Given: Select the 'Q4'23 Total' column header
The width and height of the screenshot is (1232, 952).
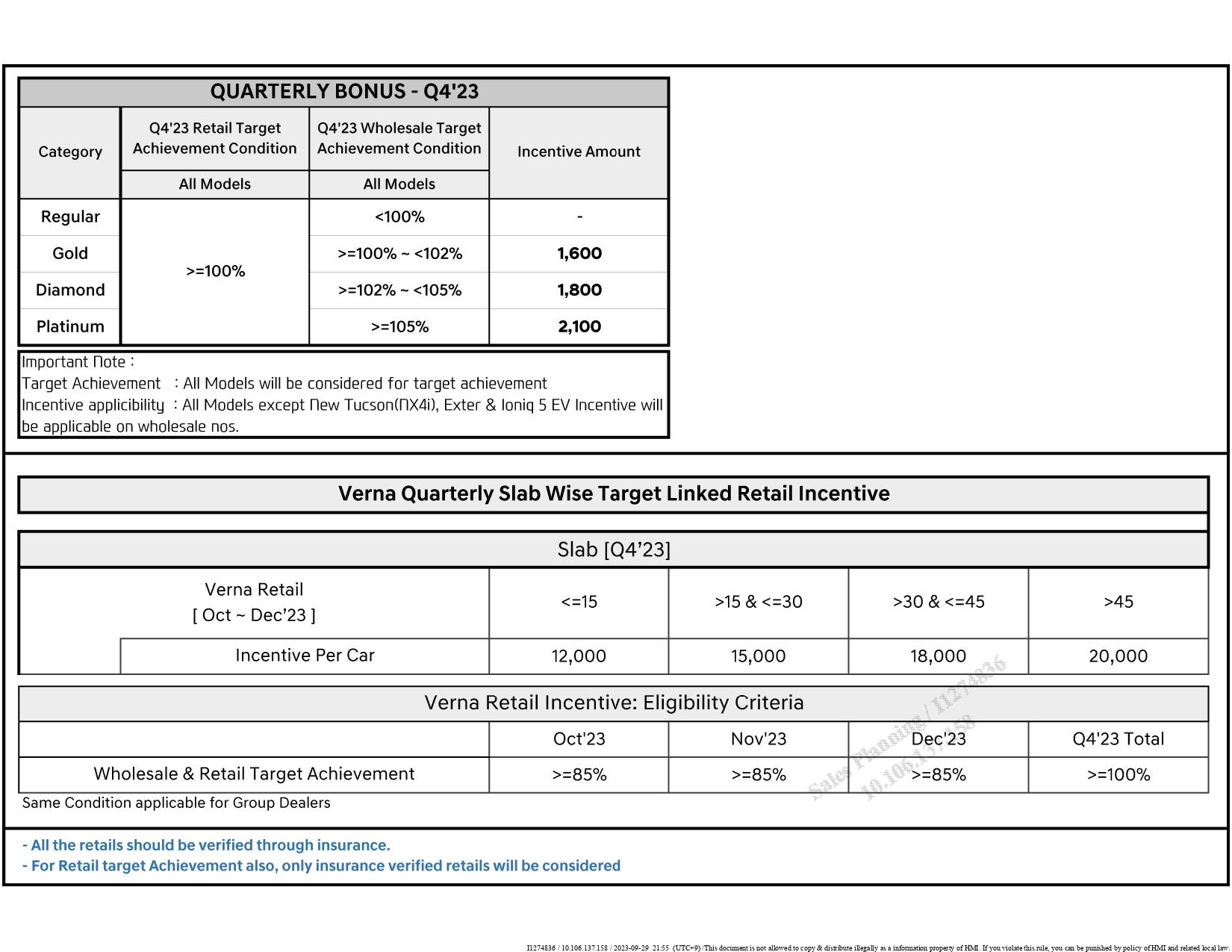Looking at the screenshot, I should pos(1119,739).
